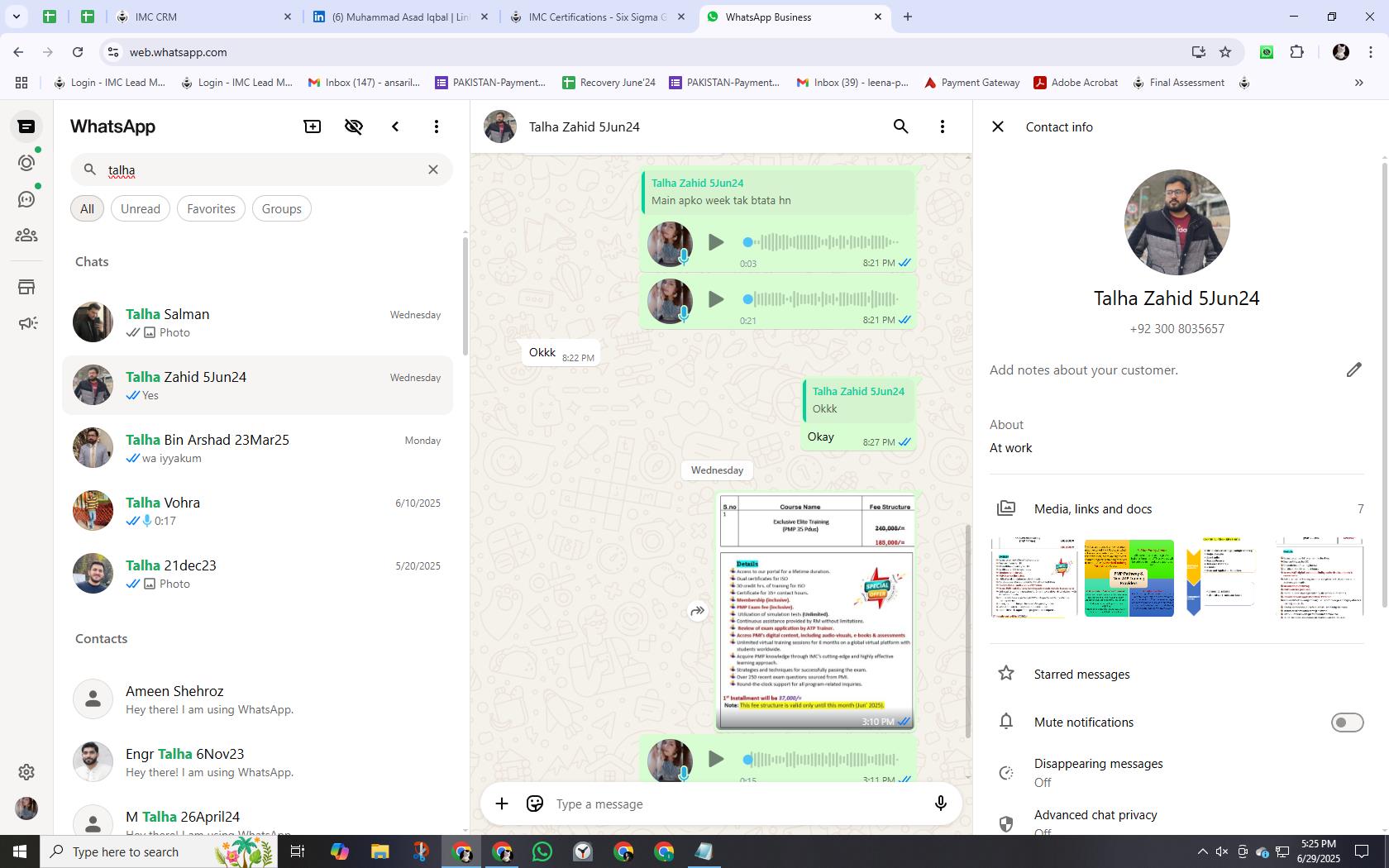The width and height of the screenshot is (1389, 868).
Task: Open the Extensions puzzle icon
Action: point(1296,52)
